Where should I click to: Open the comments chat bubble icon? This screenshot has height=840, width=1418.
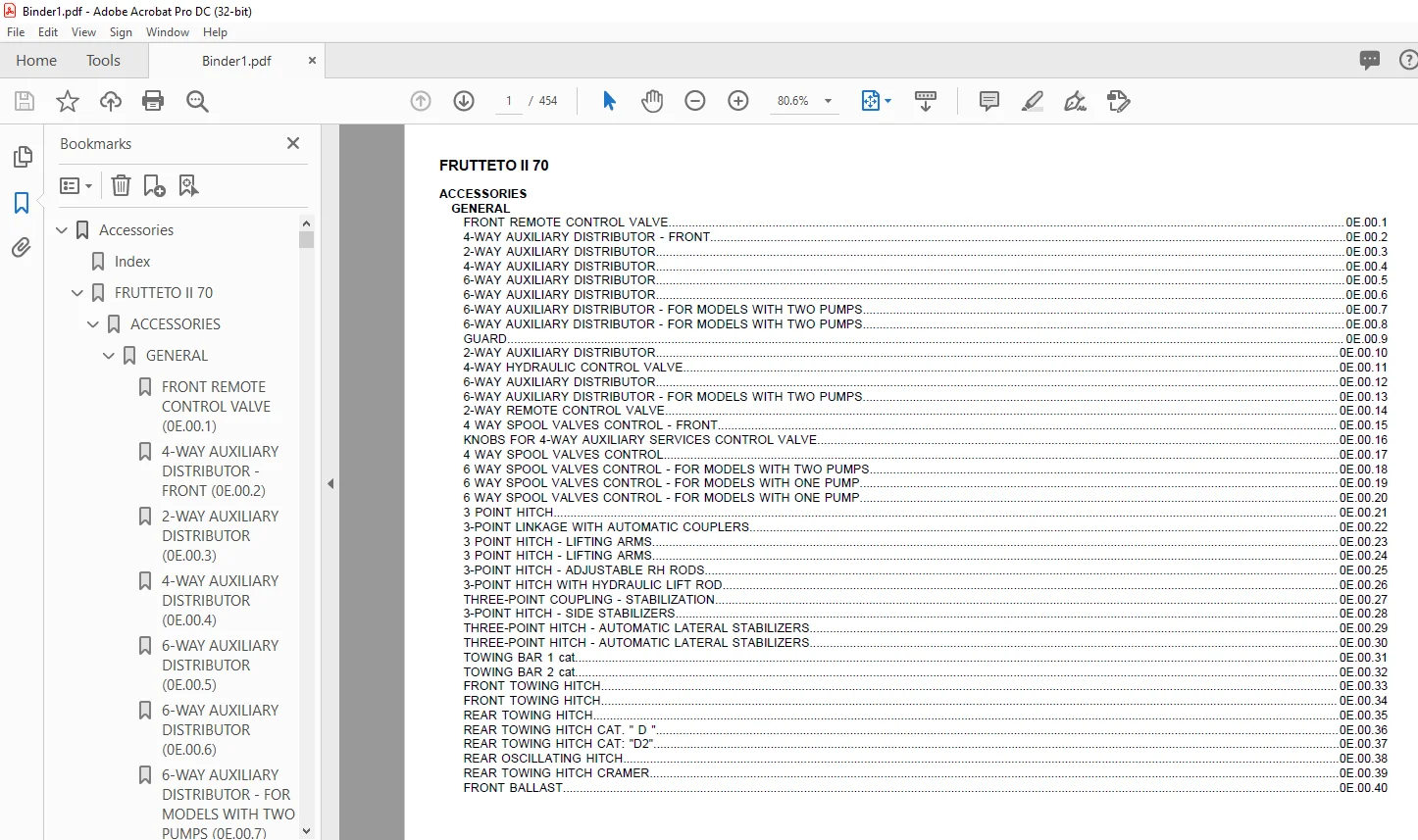click(1370, 60)
